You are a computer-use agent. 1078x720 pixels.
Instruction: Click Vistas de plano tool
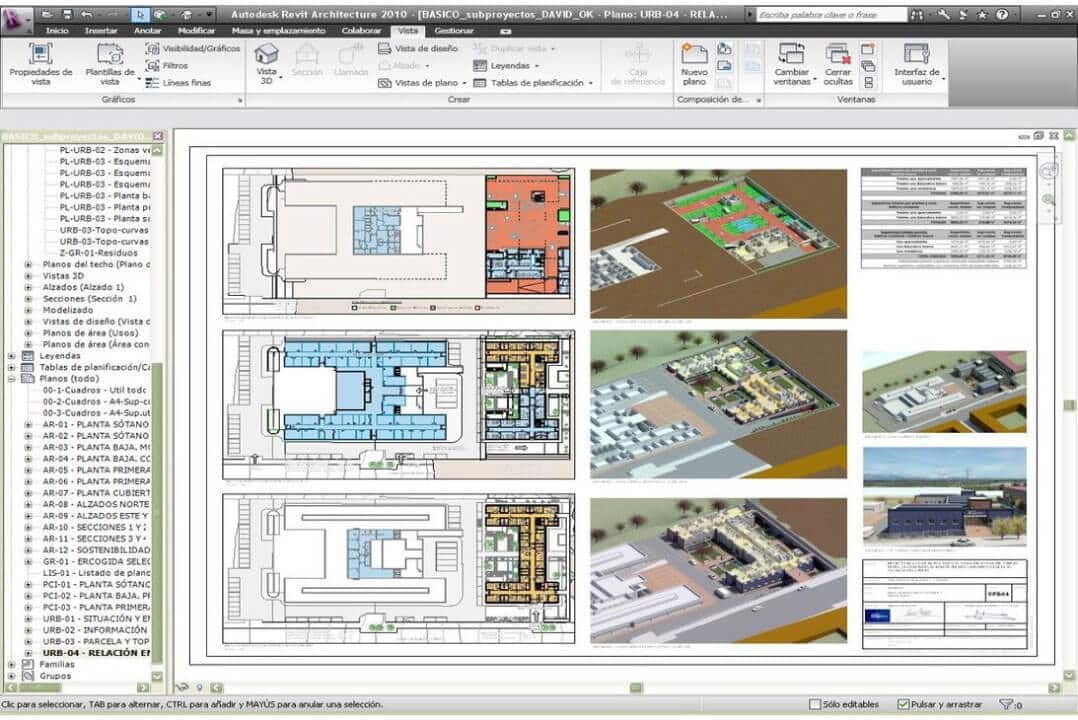[x=421, y=83]
